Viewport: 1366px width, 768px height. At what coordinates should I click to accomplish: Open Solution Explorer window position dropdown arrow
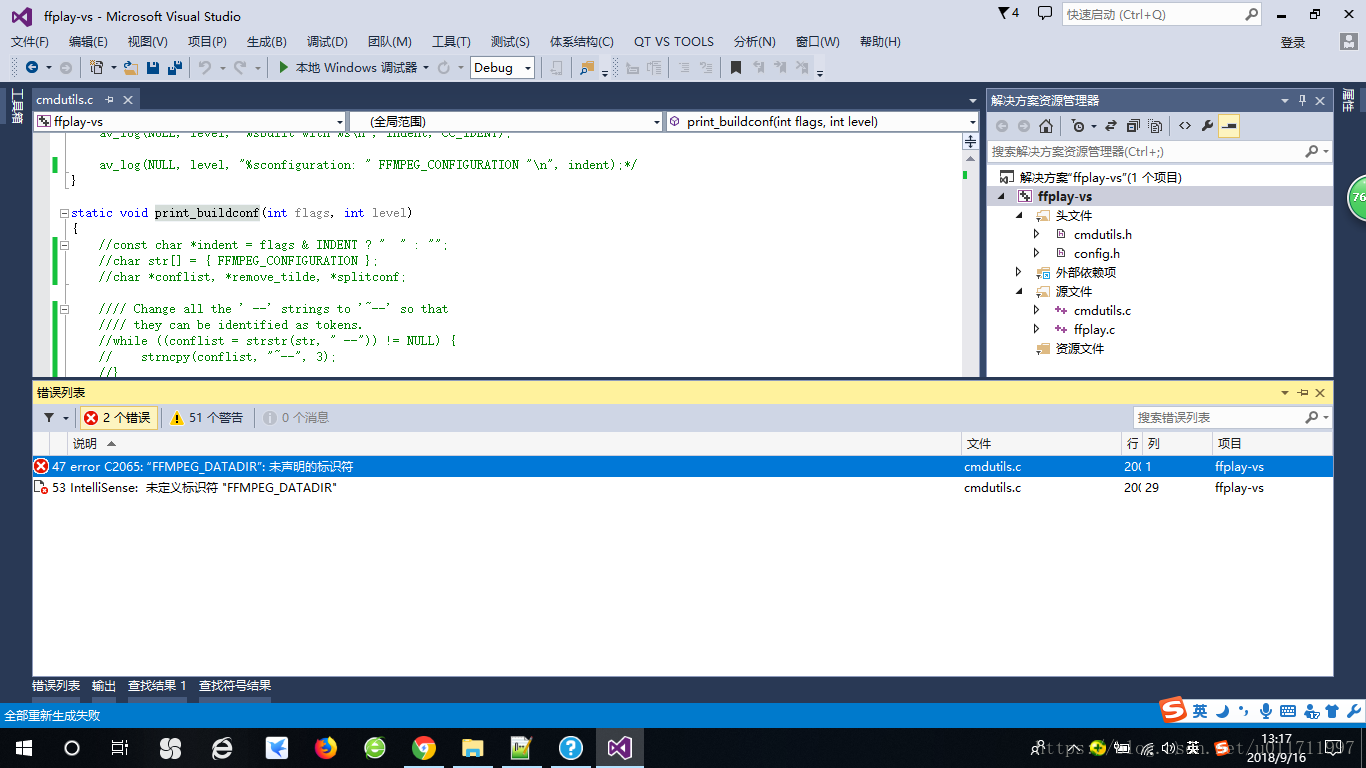1285,100
